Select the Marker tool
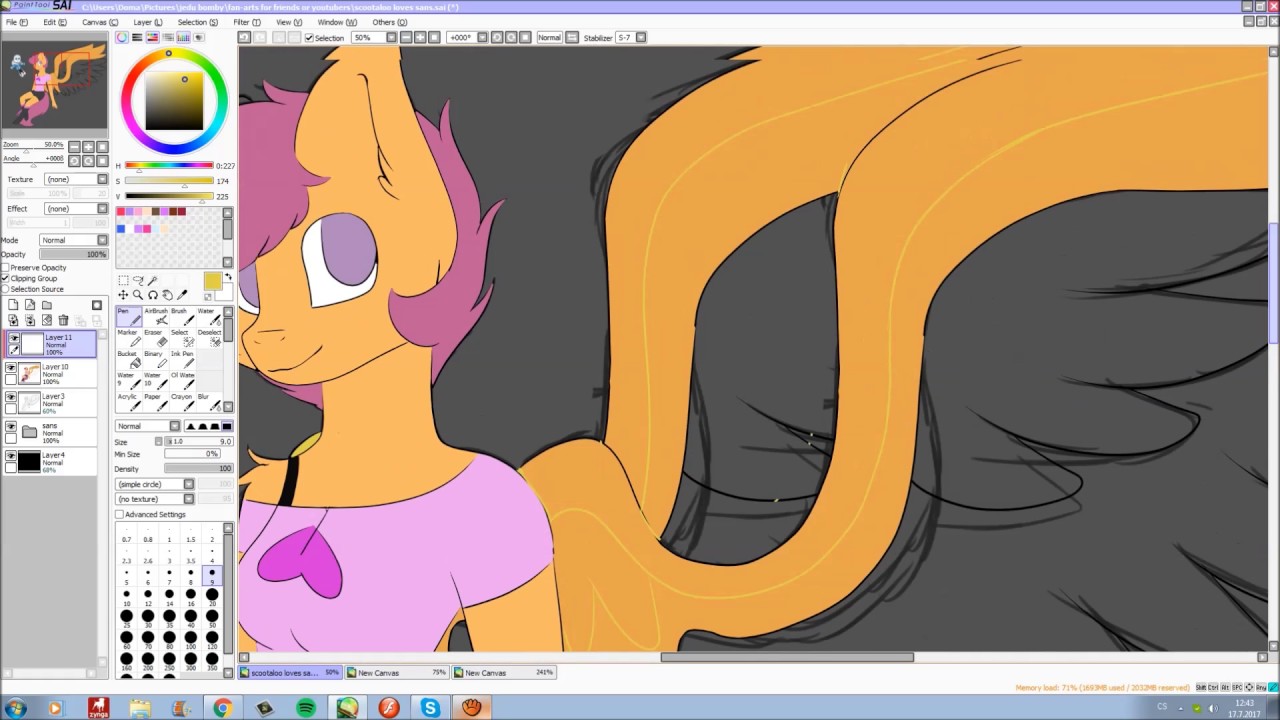Image resolution: width=1280 pixels, height=720 pixels. click(x=128, y=338)
